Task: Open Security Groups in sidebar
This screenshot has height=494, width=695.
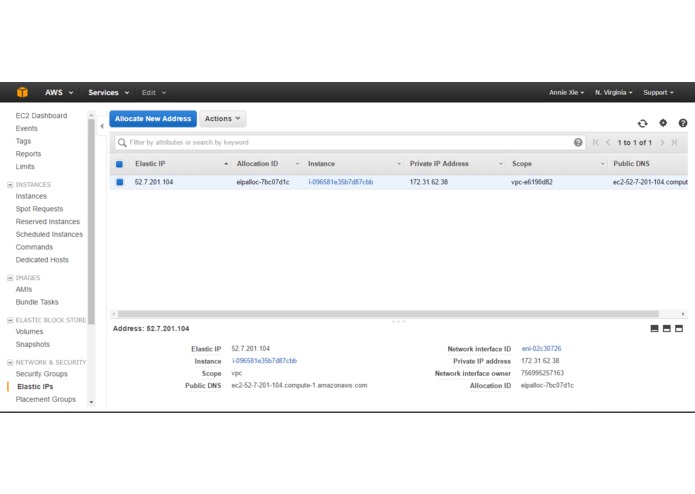Action: coord(42,374)
